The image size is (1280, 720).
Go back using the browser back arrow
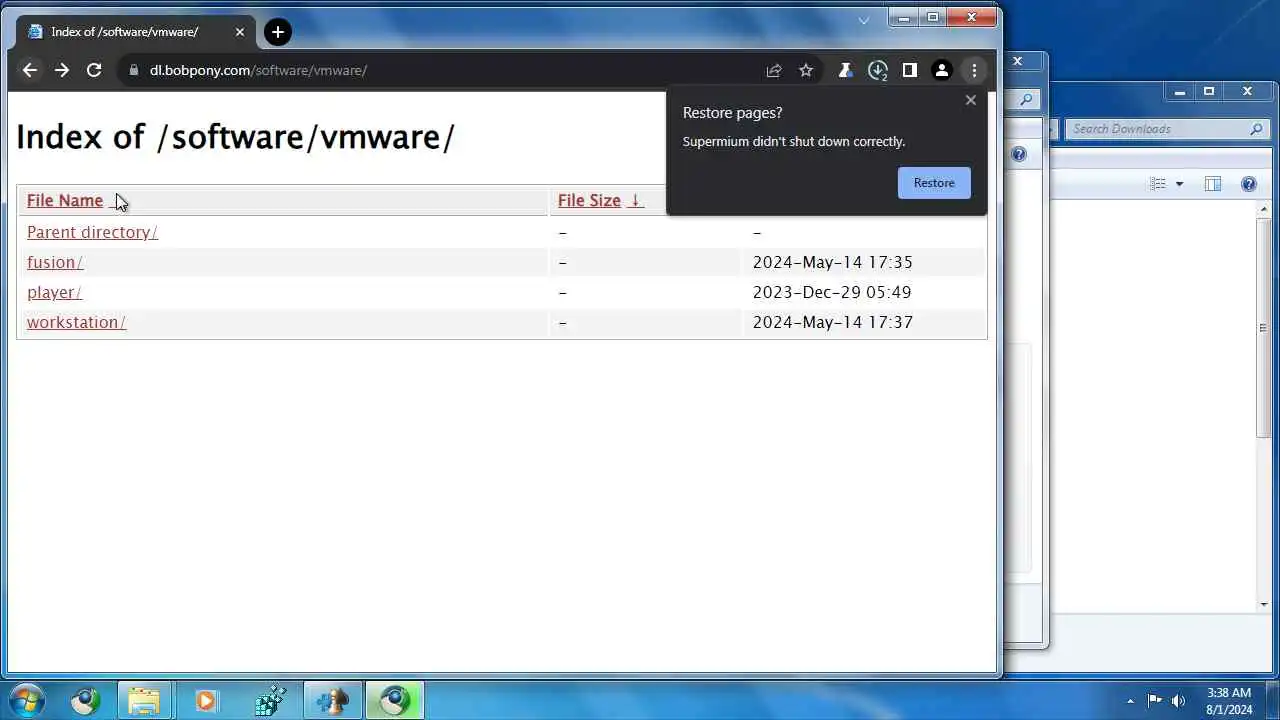coord(30,70)
